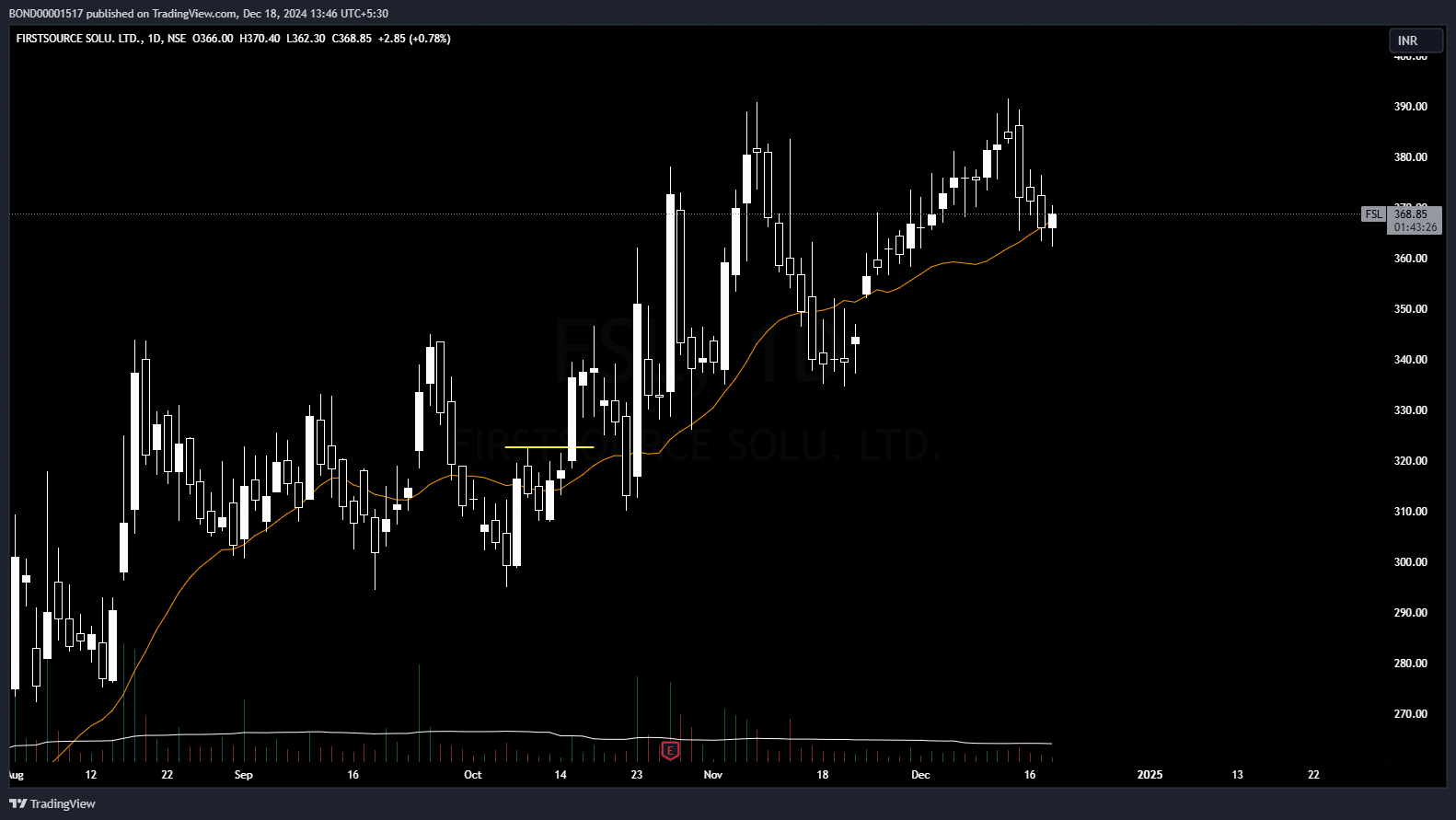
Task: Click the 300.00 price axis label
Action: click(1410, 562)
